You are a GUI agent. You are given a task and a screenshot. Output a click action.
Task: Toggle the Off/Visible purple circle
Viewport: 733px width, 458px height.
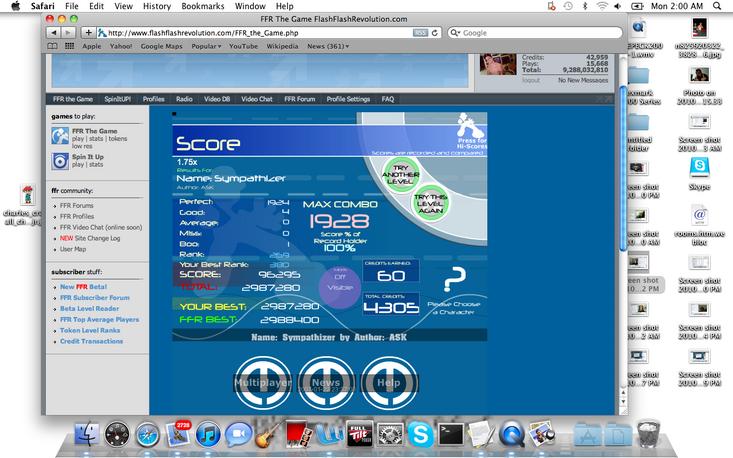pos(340,286)
